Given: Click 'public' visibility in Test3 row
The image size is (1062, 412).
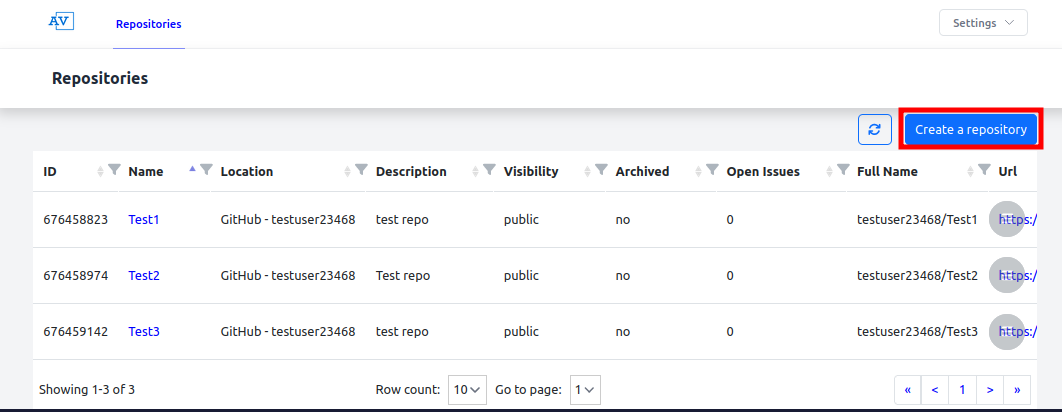Looking at the screenshot, I should (x=521, y=332).
